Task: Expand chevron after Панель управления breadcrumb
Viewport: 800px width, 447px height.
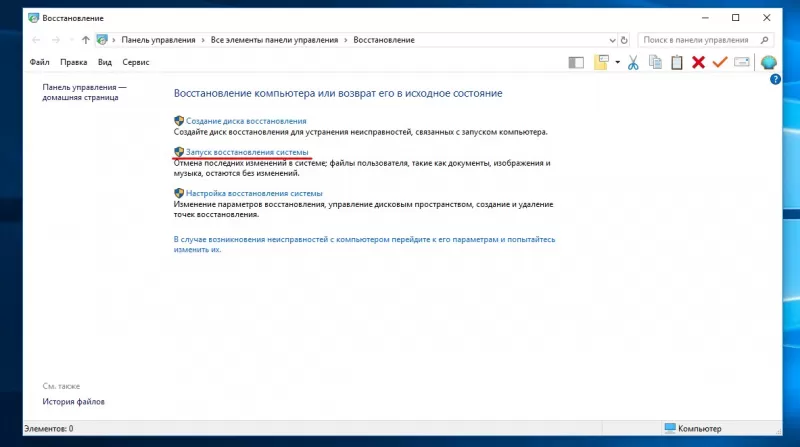Action: (x=203, y=40)
